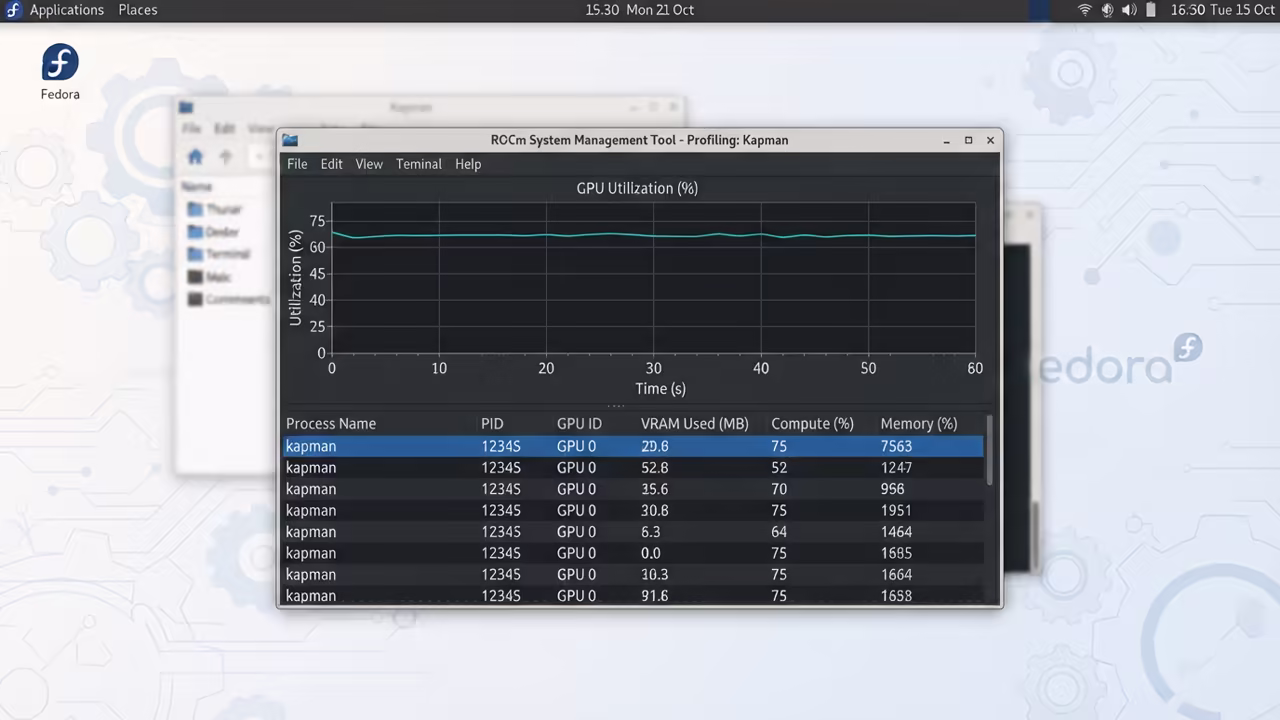Click the up arrow in Kapman window toolbar
This screenshot has height=720, width=1280.
226,156
